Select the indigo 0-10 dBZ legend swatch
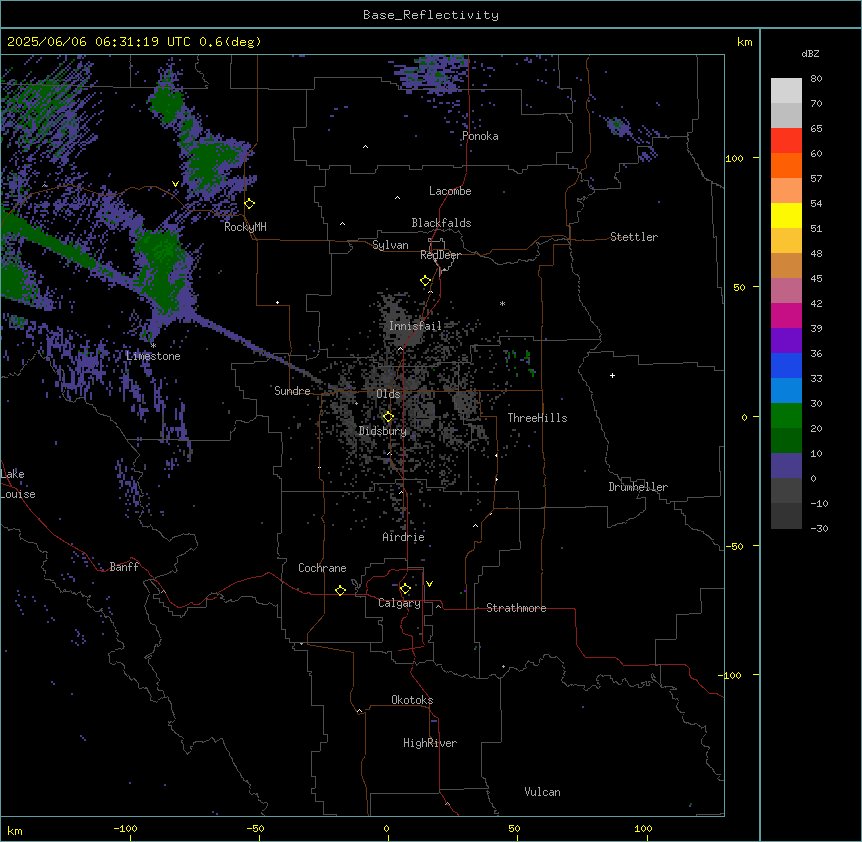Image resolution: width=862 pixels, height=842 pixels. [x=786, y=466]
